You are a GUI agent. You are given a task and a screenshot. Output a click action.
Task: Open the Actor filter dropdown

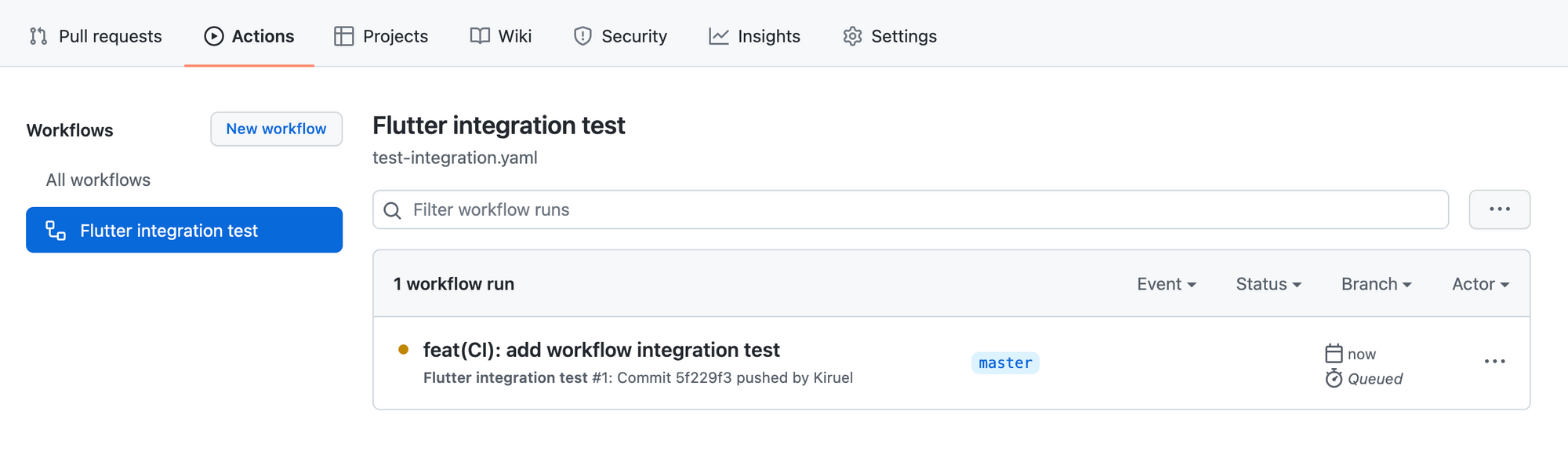point(1480,284)
